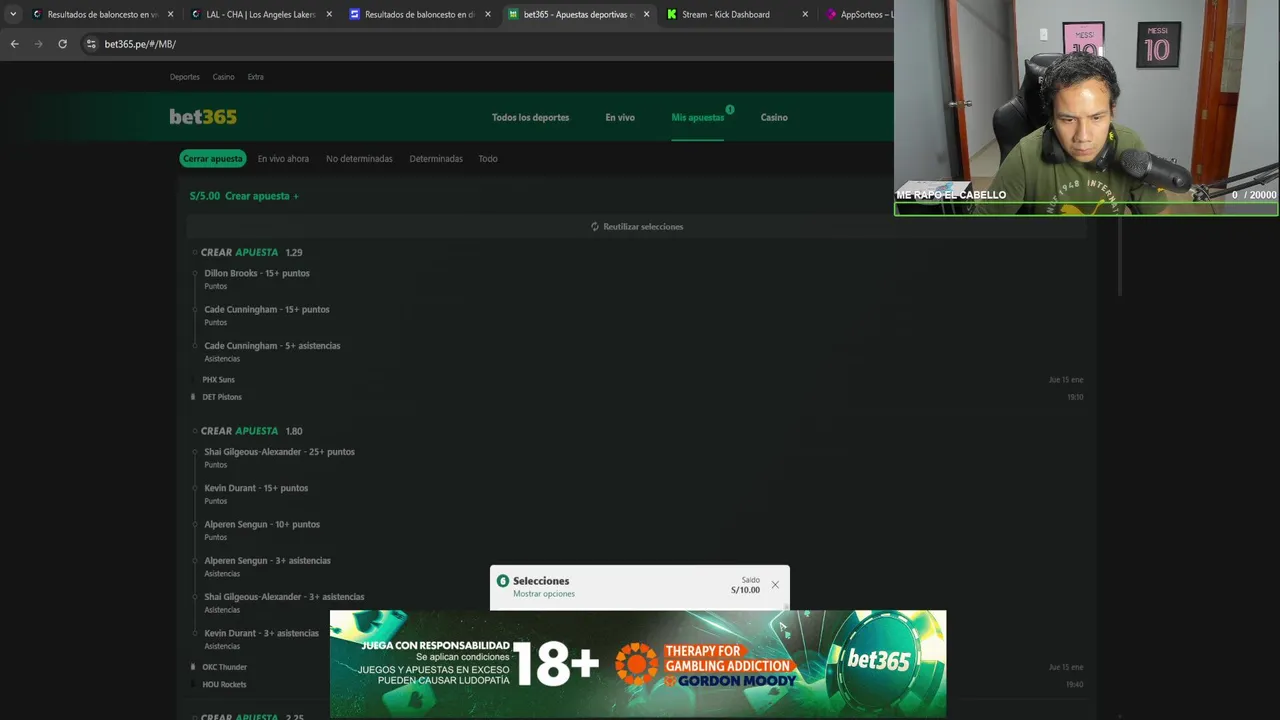
Task: Close the LAL - CHA Lakers tab
Action: [329, 14]
